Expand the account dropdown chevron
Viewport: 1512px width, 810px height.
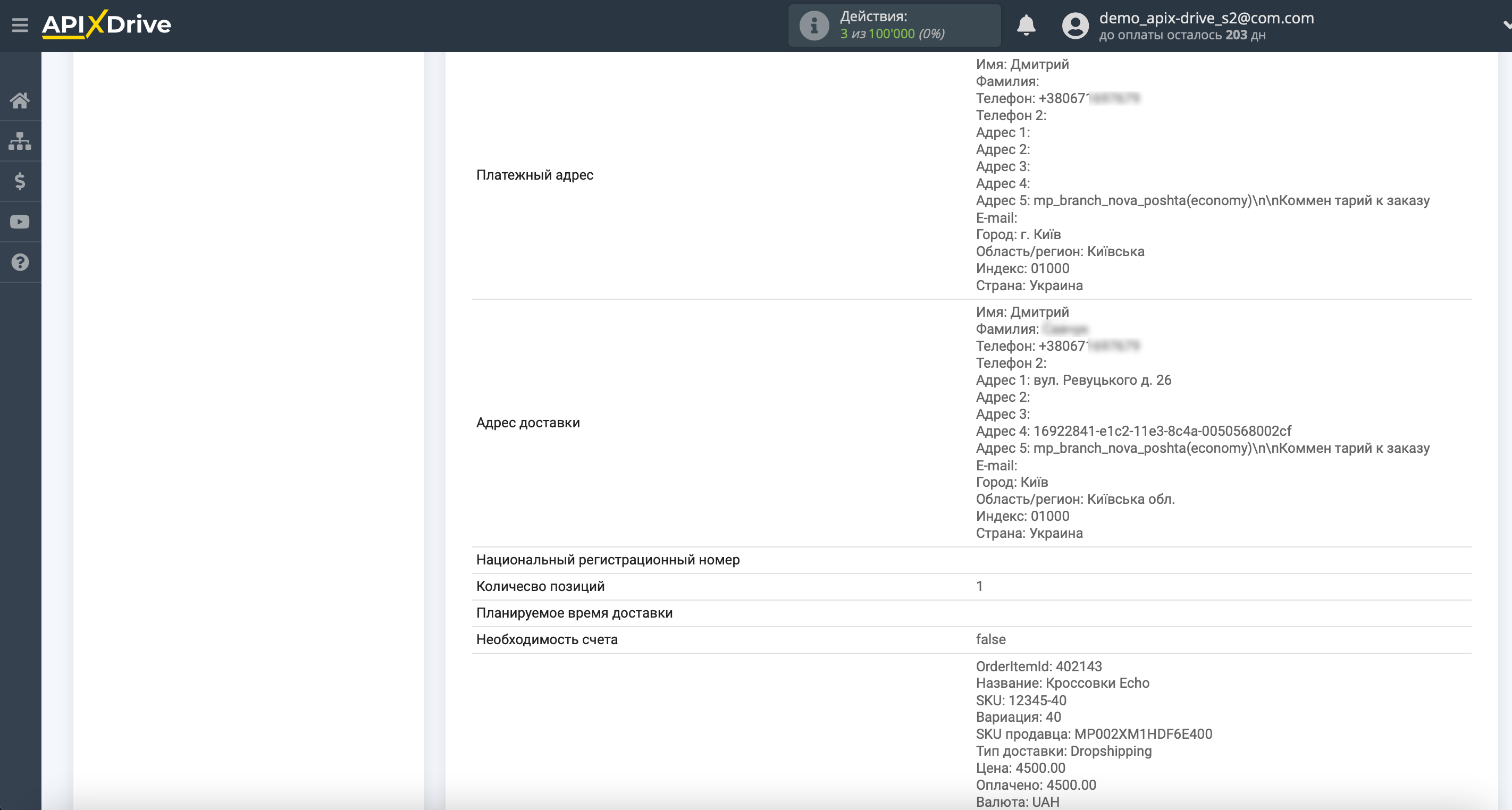click(x=1506, y=25)
